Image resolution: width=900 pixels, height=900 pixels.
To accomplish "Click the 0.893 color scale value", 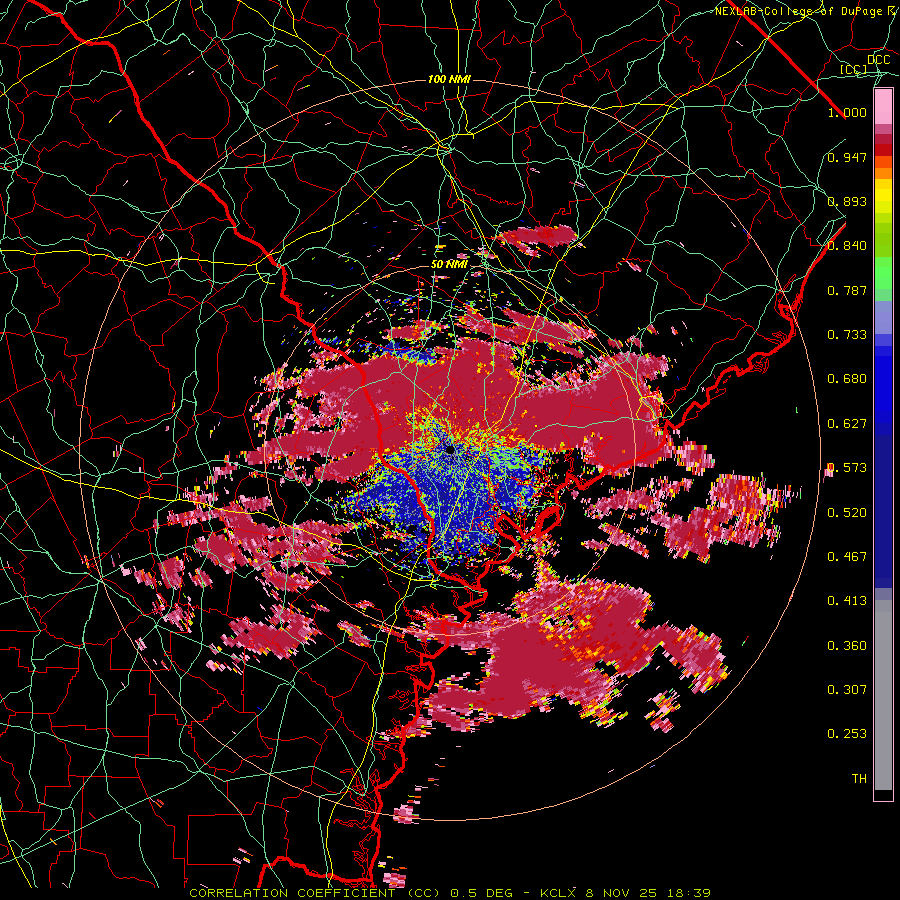I will coord(847,201).
